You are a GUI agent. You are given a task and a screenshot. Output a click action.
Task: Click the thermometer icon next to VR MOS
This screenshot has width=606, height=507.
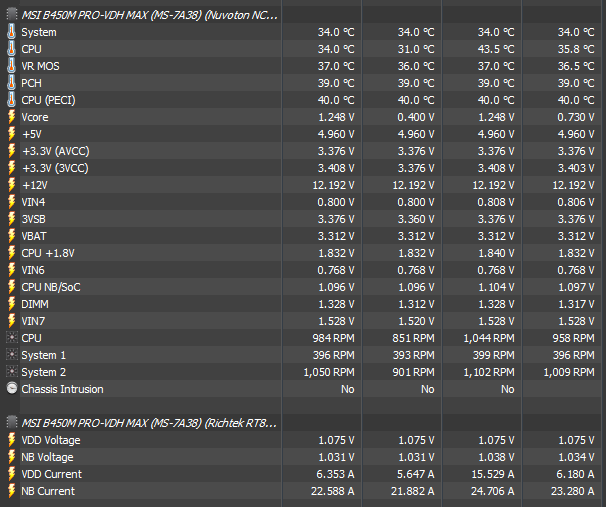[11, 66]
